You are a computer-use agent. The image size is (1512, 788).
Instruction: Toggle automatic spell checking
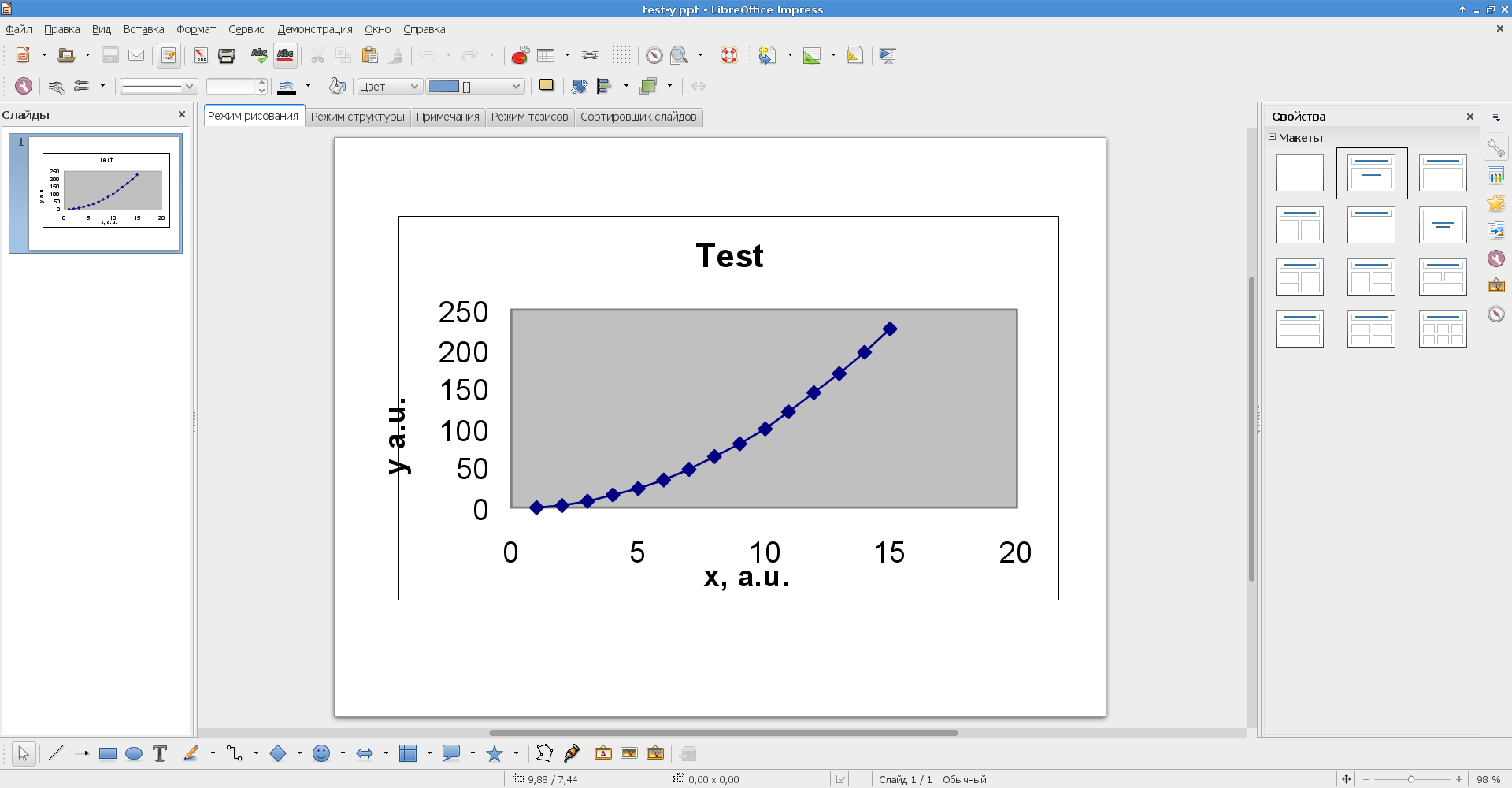(285, 56)
